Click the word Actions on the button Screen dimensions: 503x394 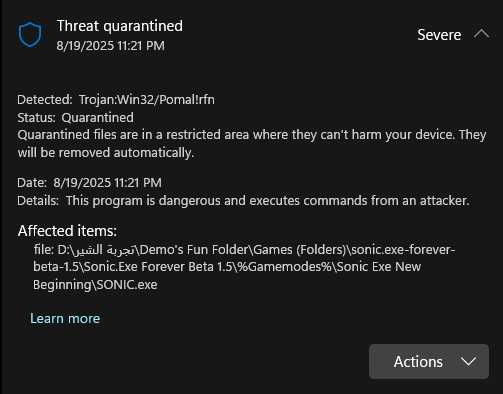(418, 362)
